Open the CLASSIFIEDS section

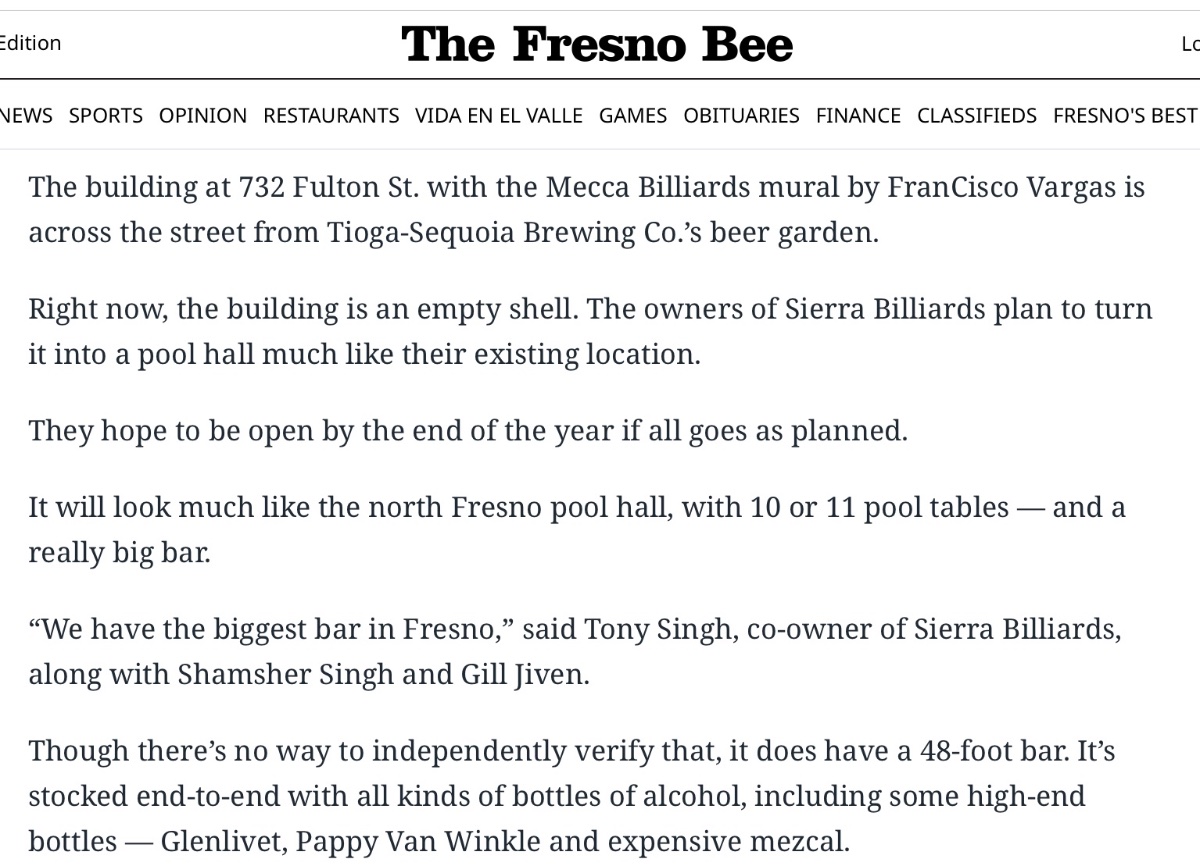coord(977,115)
